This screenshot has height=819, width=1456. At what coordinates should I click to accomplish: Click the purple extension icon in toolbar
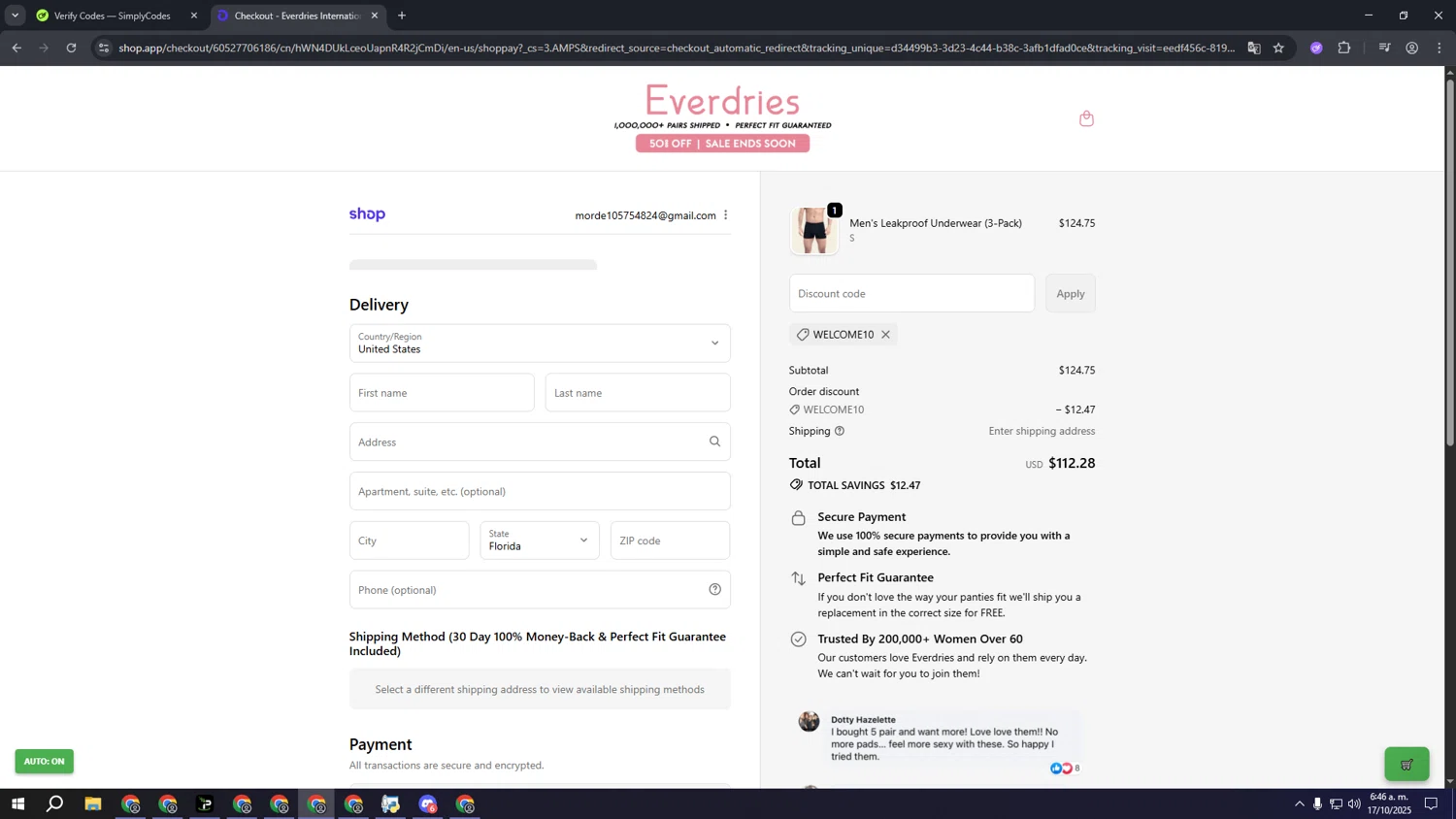pyautogui.click(x=1316, y=48)
